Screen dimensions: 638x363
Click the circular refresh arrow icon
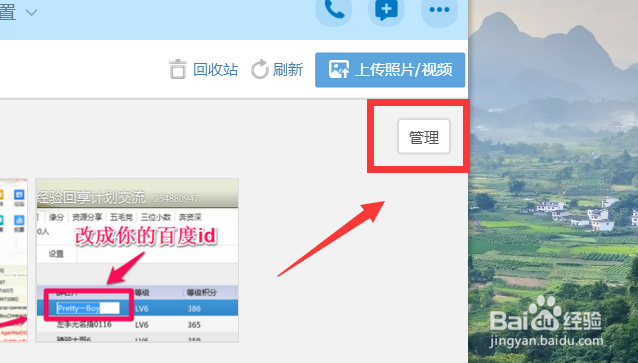(260, 69)
